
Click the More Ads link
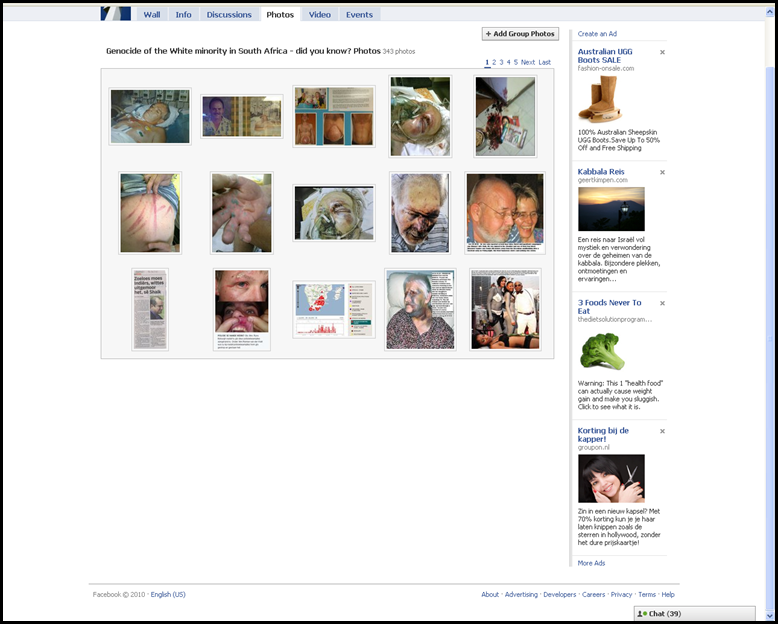(x=591, y=563)
